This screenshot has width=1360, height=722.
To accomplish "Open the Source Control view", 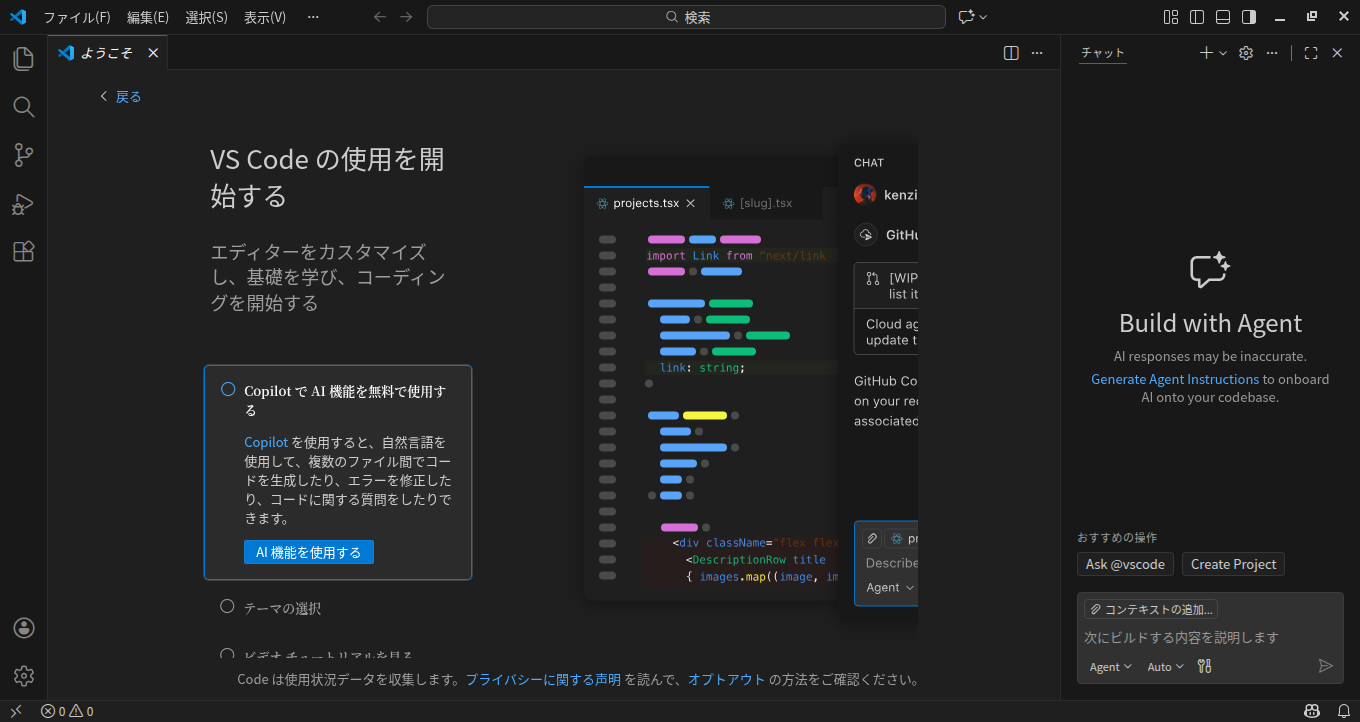I will (x=23, y=155).
